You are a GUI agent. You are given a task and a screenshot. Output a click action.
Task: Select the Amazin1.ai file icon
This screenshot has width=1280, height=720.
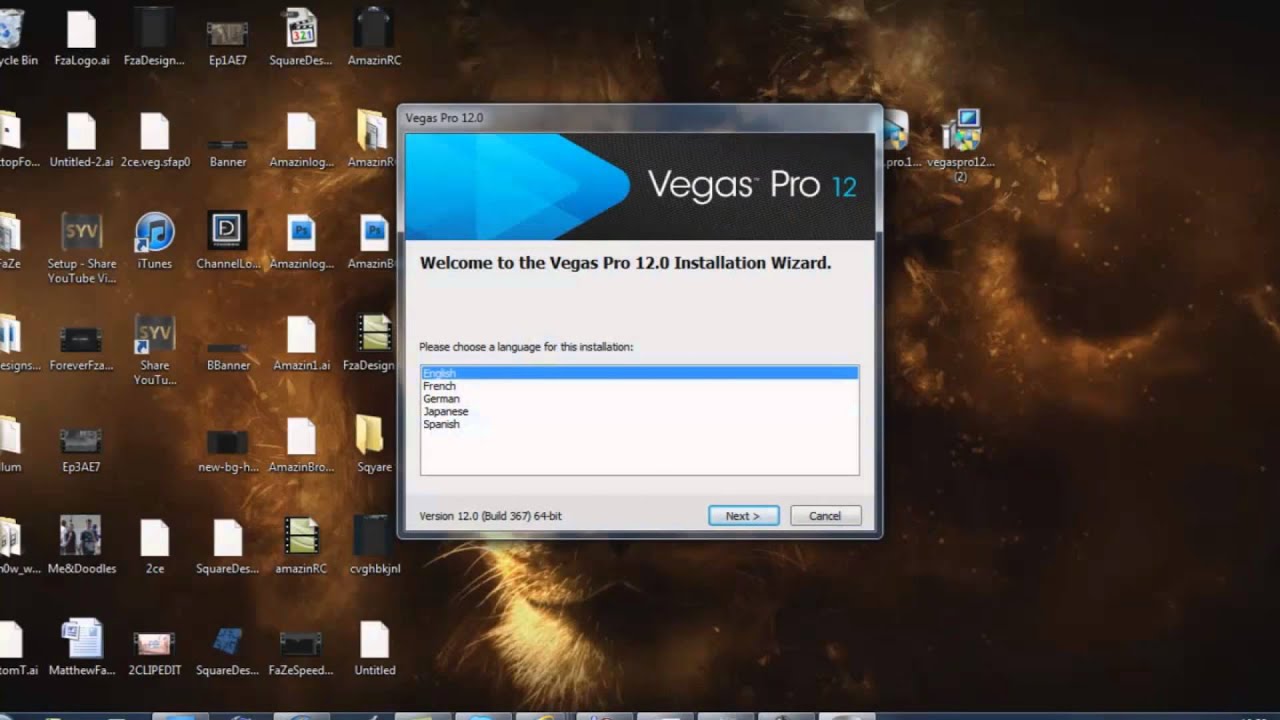tap(301, 343)
